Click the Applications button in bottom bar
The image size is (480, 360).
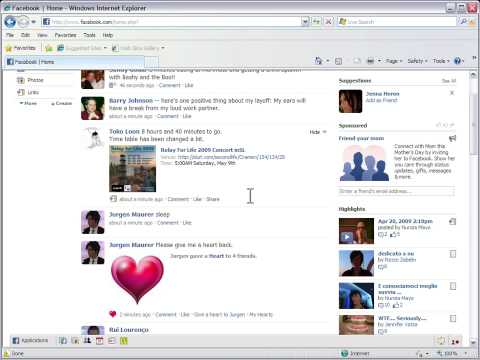click(30, 340)
